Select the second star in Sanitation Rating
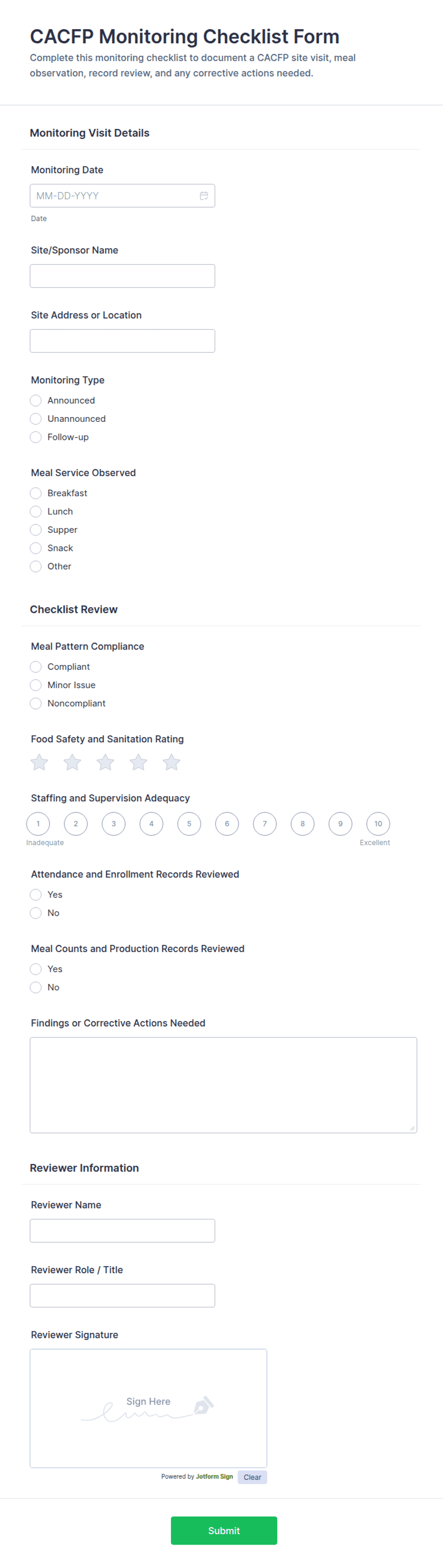The height and width of the screenshot is (1568, 443). 72,762
